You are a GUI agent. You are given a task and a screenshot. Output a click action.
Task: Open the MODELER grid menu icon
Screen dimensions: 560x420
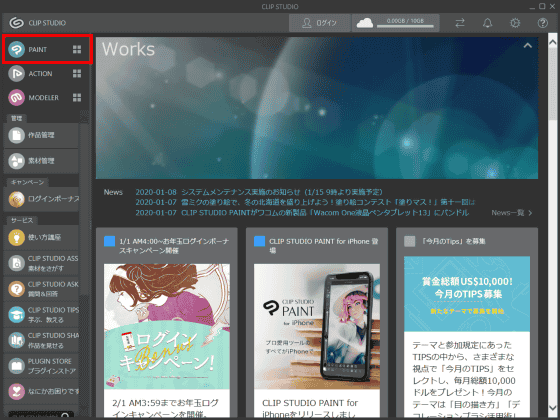[77, 98]
